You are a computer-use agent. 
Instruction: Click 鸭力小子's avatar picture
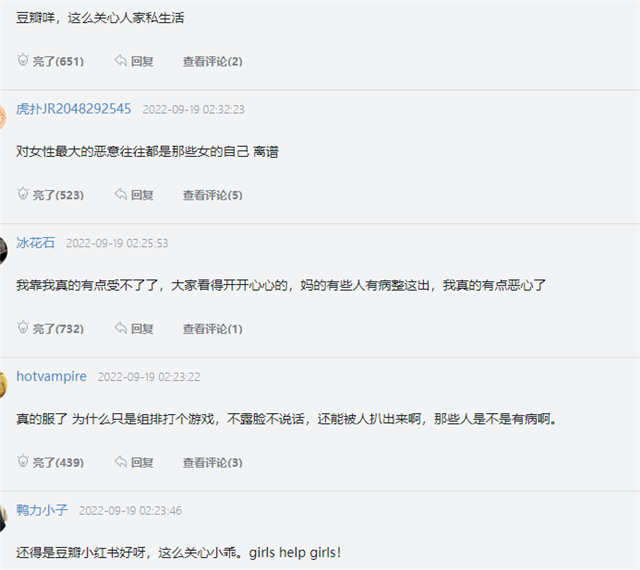tap(3, 516)
